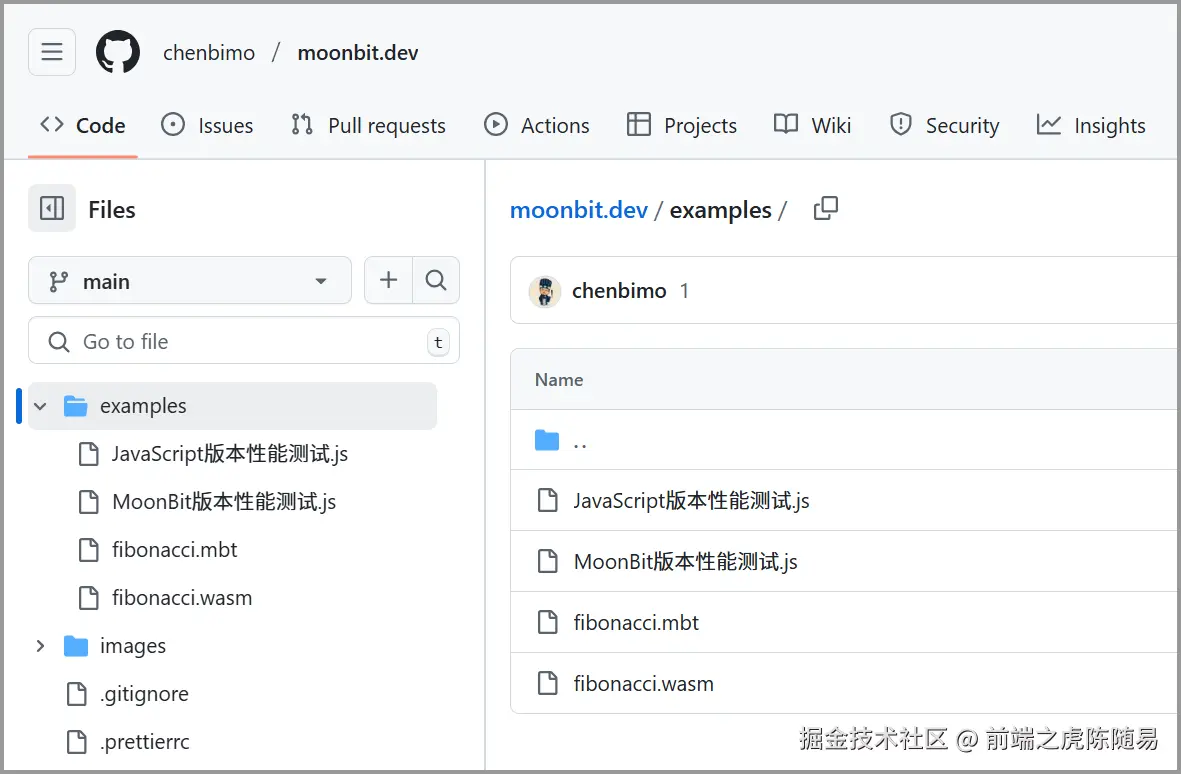This screenshot has width=1181, height=774.
Task: Click file icon of .gitignore
Action: 77,694
